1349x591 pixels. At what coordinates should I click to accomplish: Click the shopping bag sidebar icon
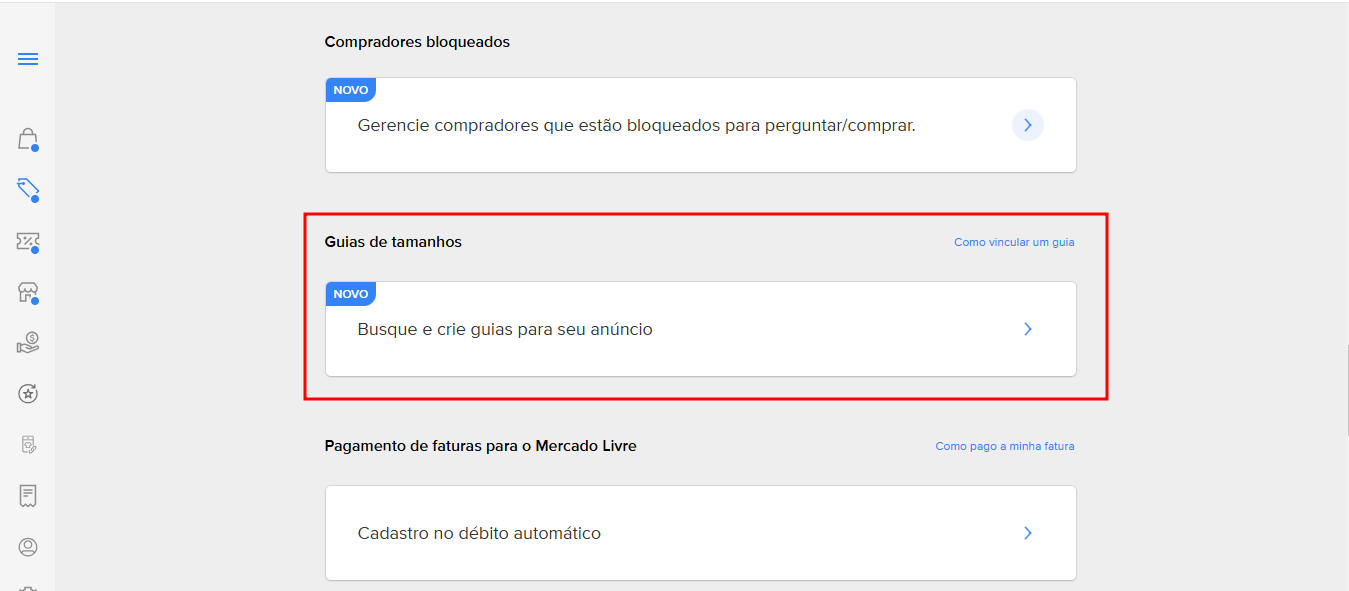tap(28, 138)
